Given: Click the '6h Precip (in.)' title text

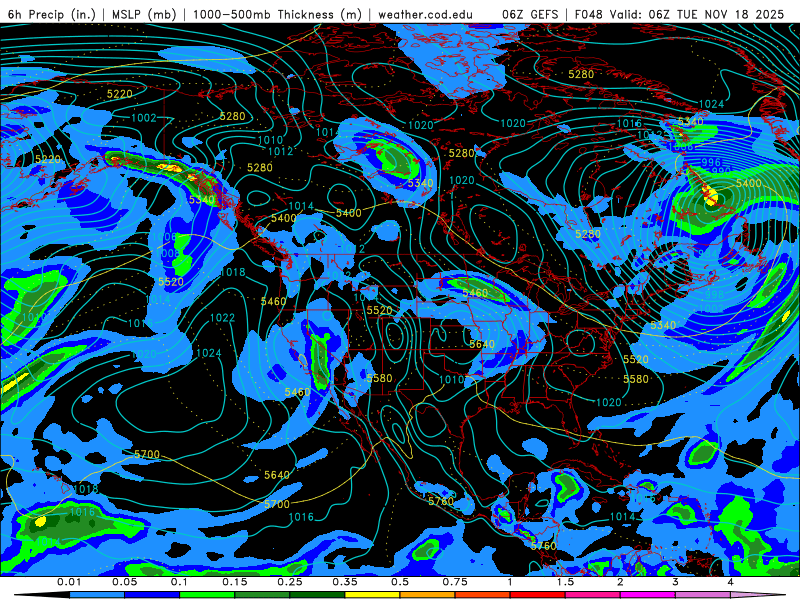Looking at the screenshot, I should pos(52,14).
